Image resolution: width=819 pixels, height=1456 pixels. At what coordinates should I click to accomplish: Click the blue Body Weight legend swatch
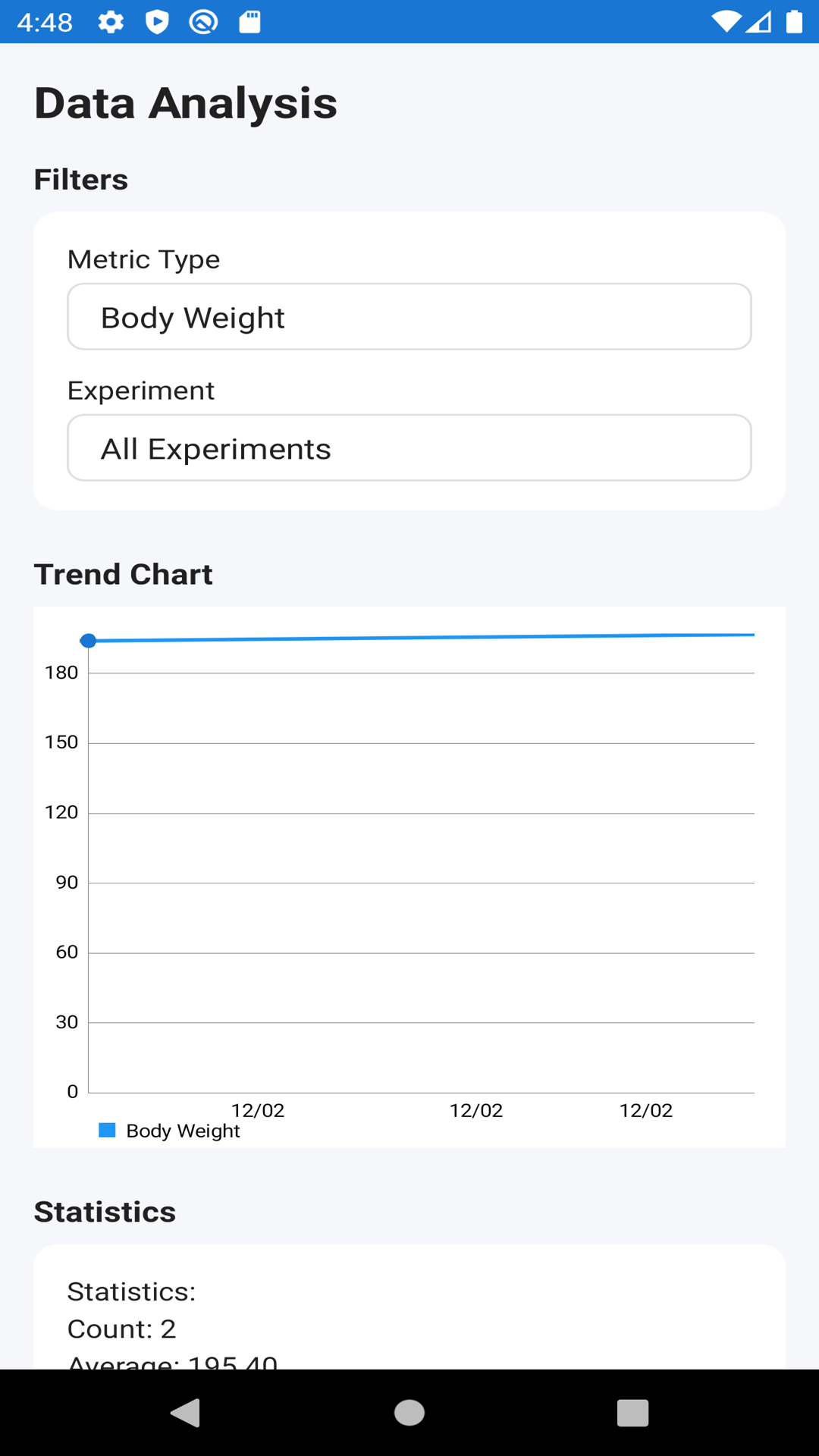point(108,1131)
